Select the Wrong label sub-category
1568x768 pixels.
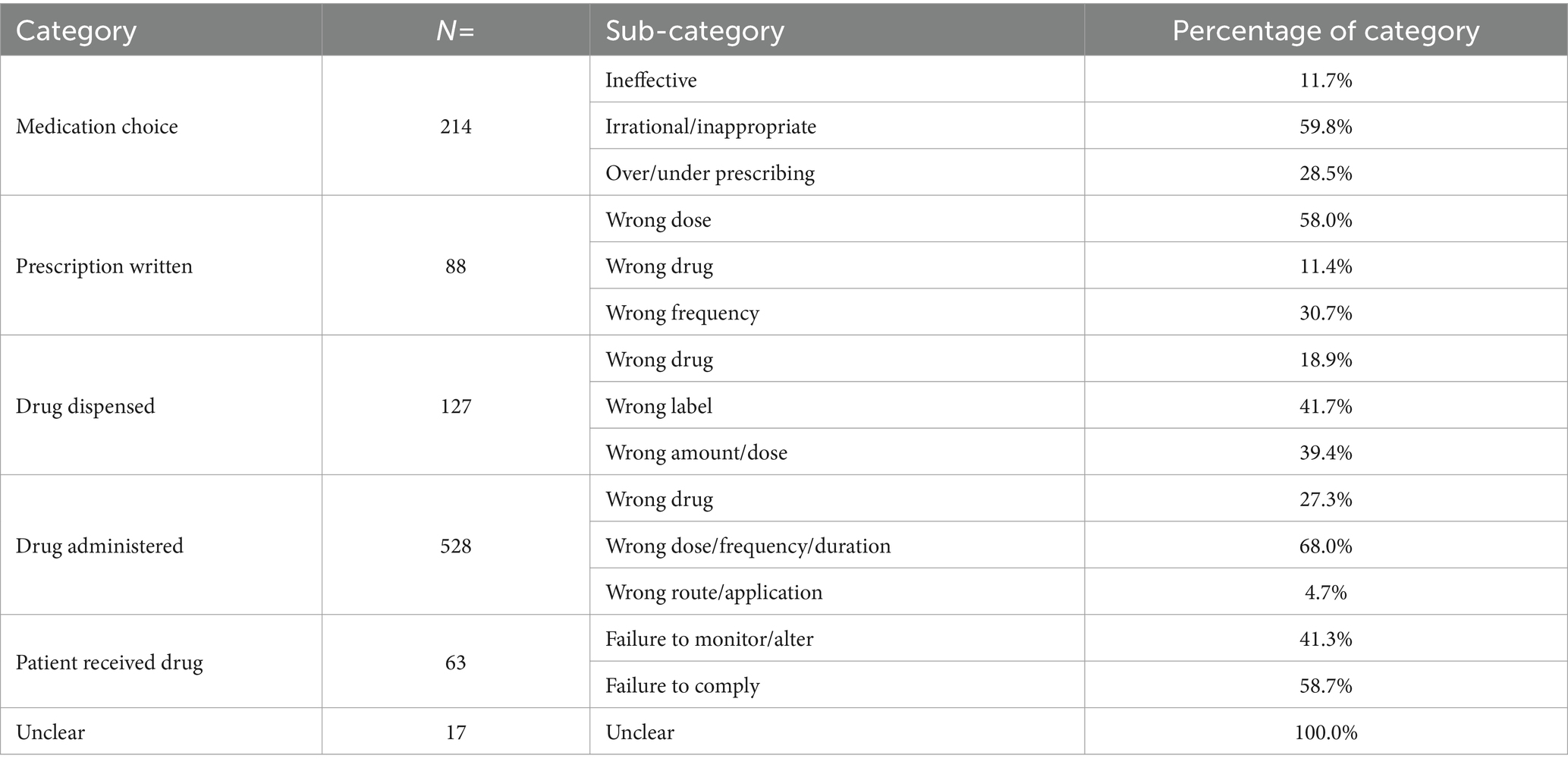[658, 406]
